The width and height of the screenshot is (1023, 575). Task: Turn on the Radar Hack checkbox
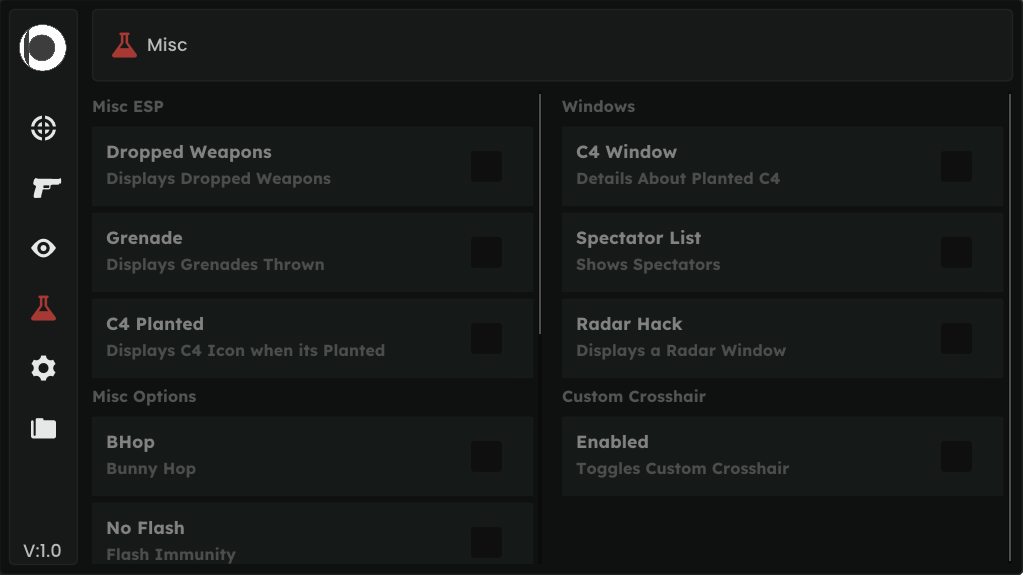(956, 339)
